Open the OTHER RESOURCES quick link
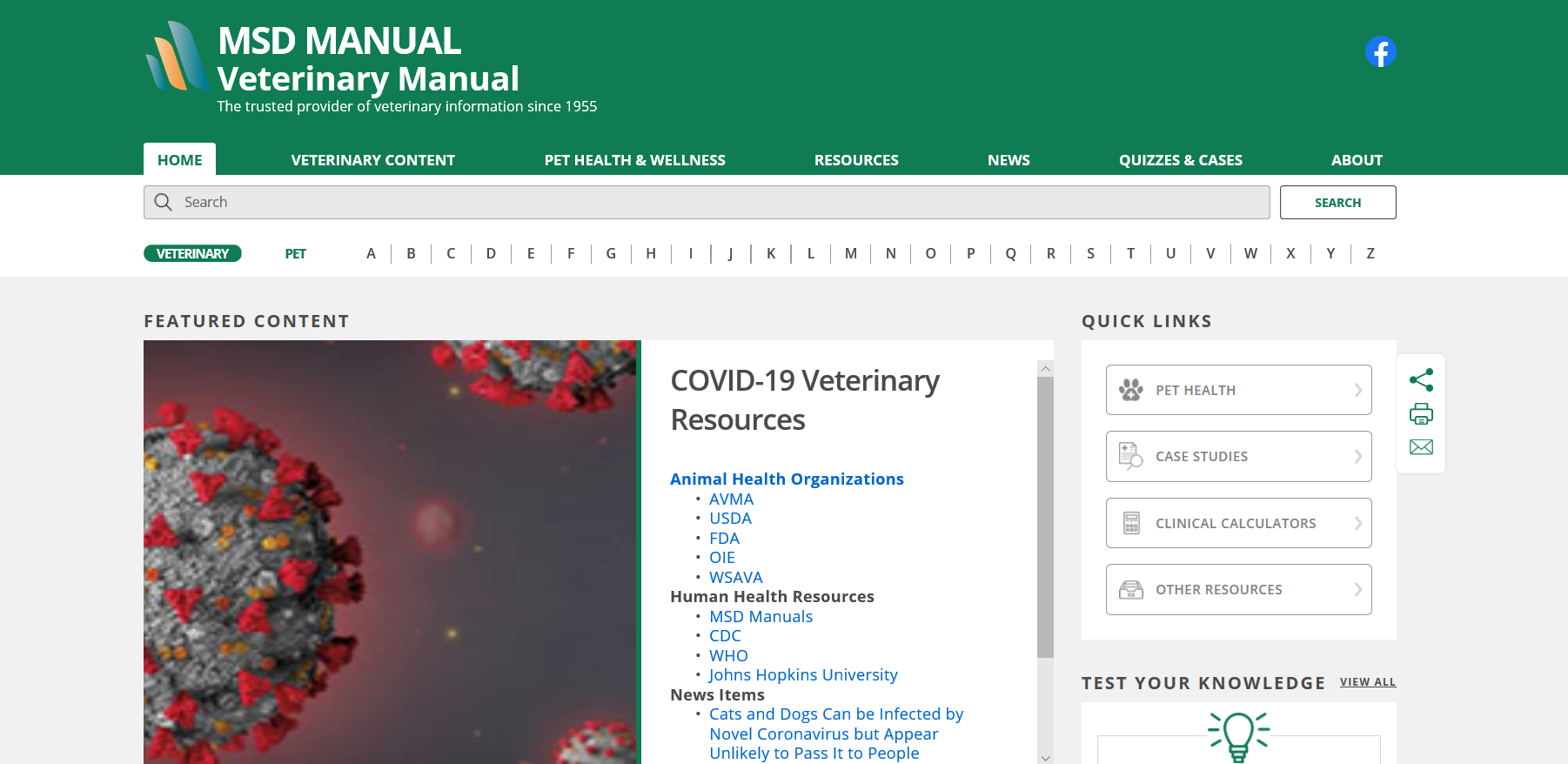 1239,590
